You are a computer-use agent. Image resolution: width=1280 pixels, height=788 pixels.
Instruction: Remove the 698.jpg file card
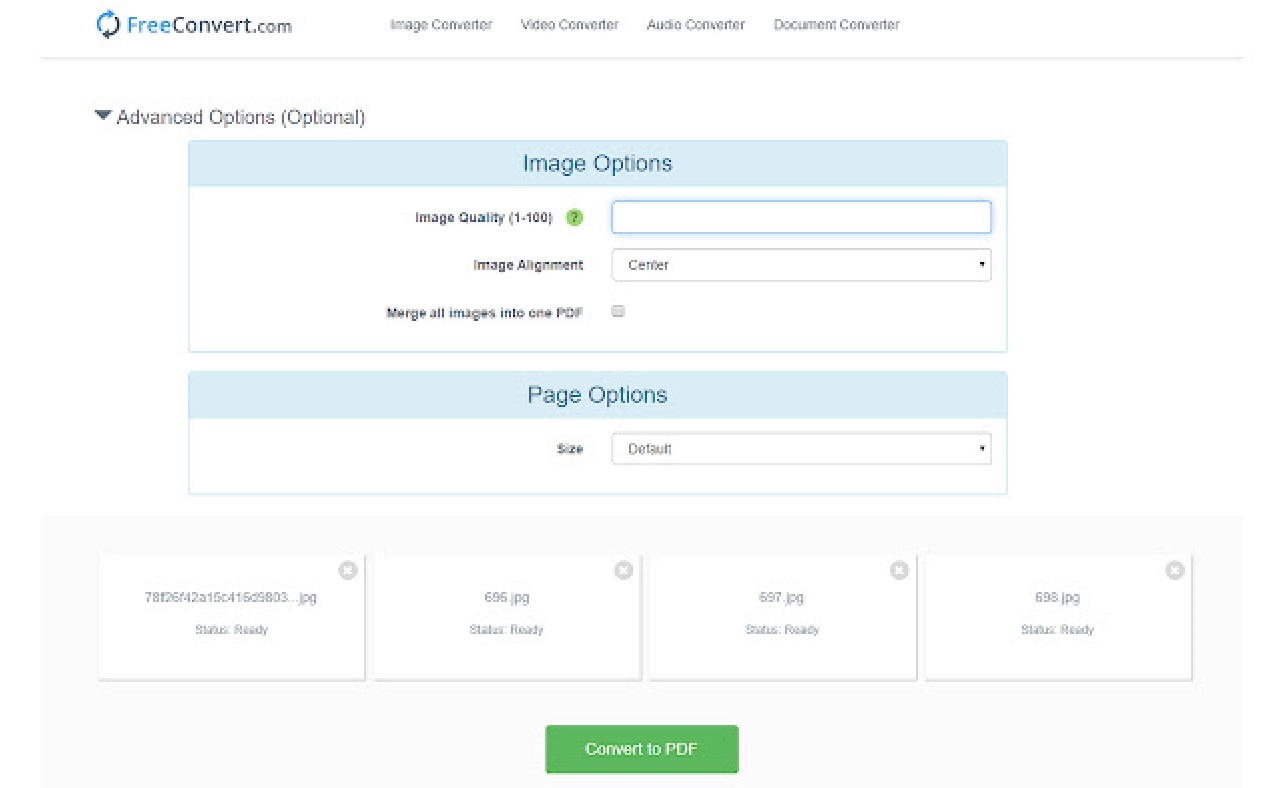tap(1175, 570)
